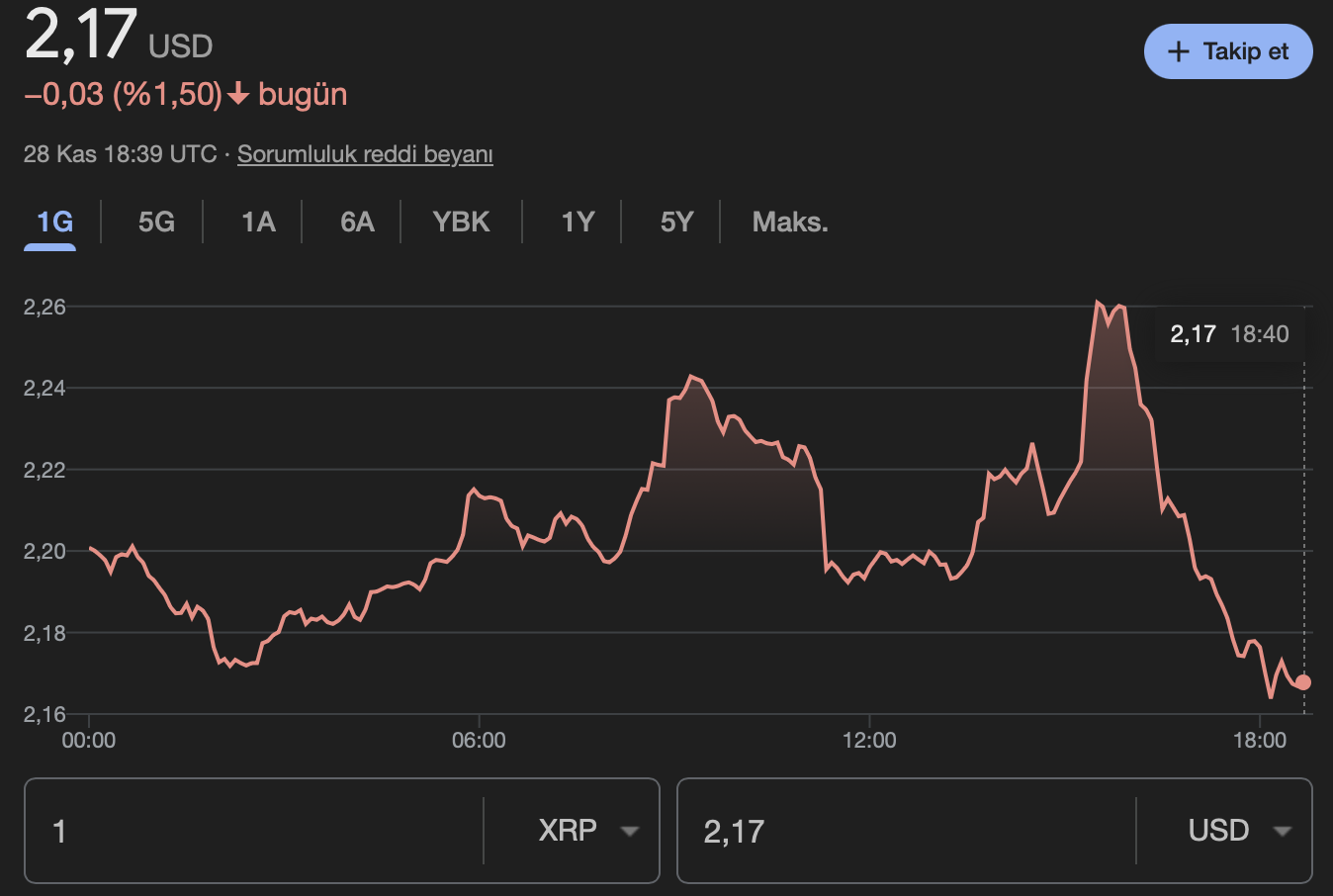Viewport: 1333px width, 896px height.
Task: Select the 6A time period
Action: [x=355, y=222]
